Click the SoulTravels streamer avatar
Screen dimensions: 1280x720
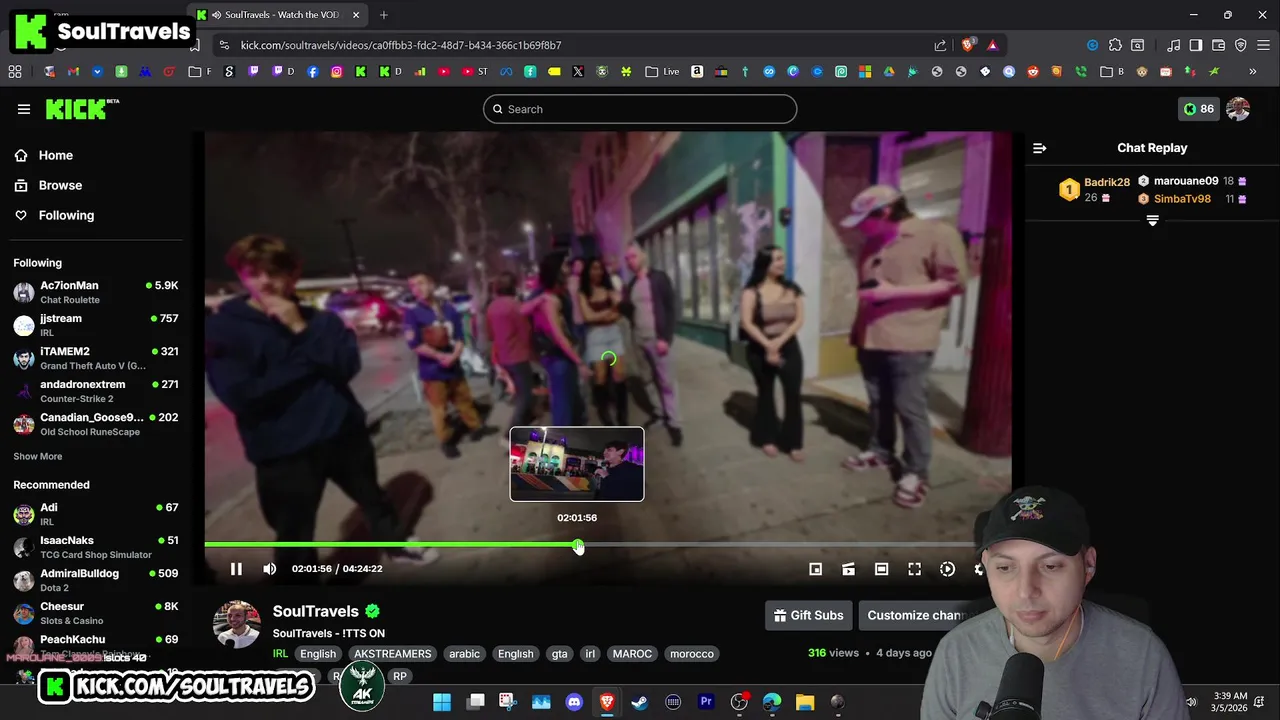point(237,625)
